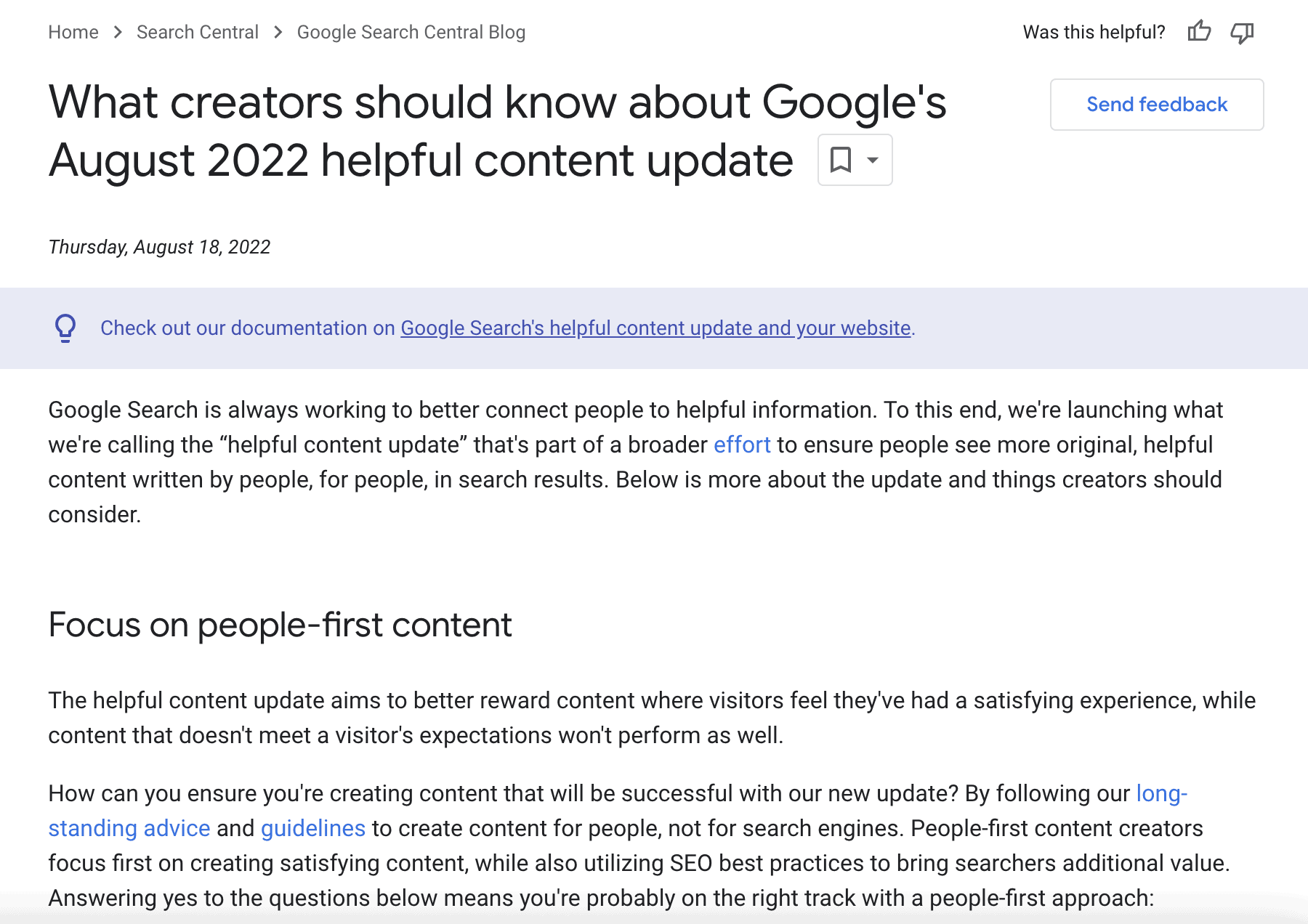Bookmark this article with the bookmark icon

(x=841, y=160)
